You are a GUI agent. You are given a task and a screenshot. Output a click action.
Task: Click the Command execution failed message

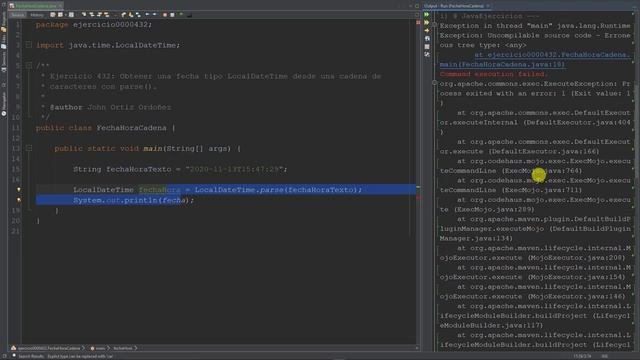tap(493, 74)
